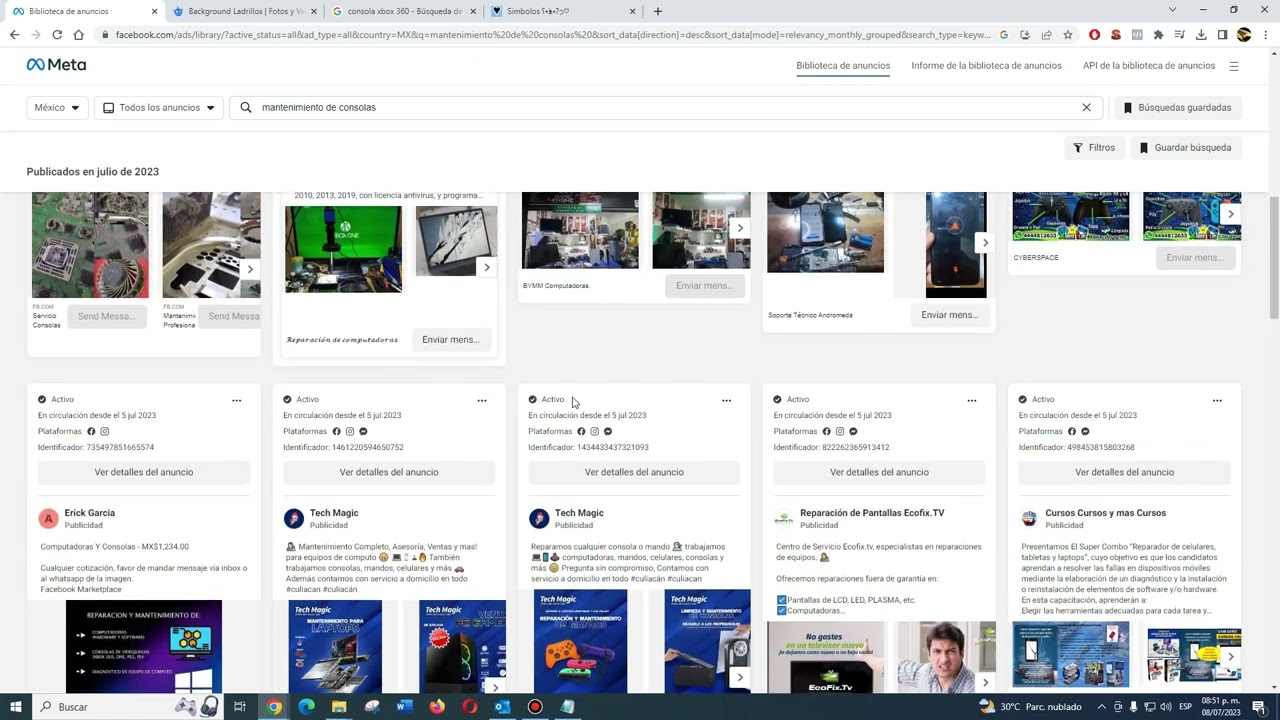
Task: Open the Chrome extensions puzzle icon
Action: coord(1158,35)
